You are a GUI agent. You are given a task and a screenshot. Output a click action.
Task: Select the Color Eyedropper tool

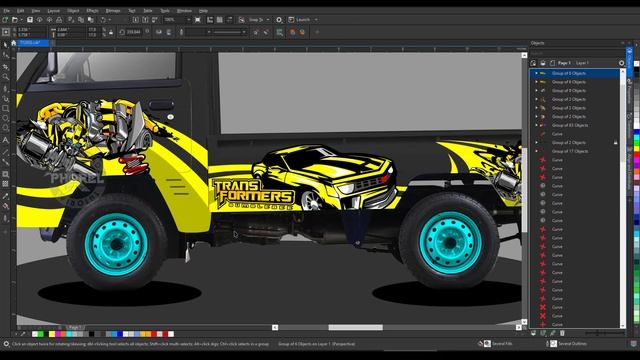[x=5, y=196]
